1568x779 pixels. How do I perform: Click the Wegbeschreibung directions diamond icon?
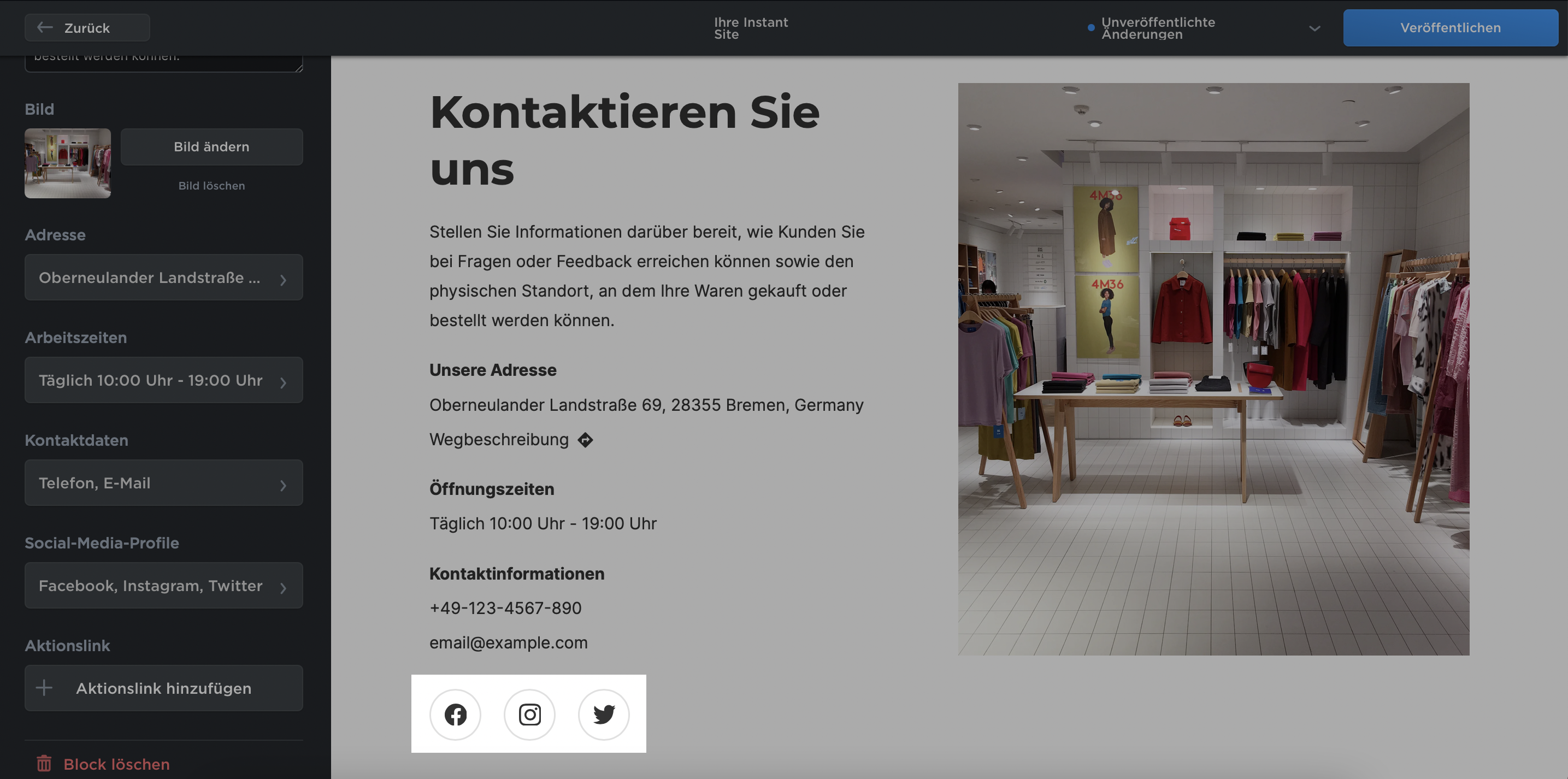(585, 439)
